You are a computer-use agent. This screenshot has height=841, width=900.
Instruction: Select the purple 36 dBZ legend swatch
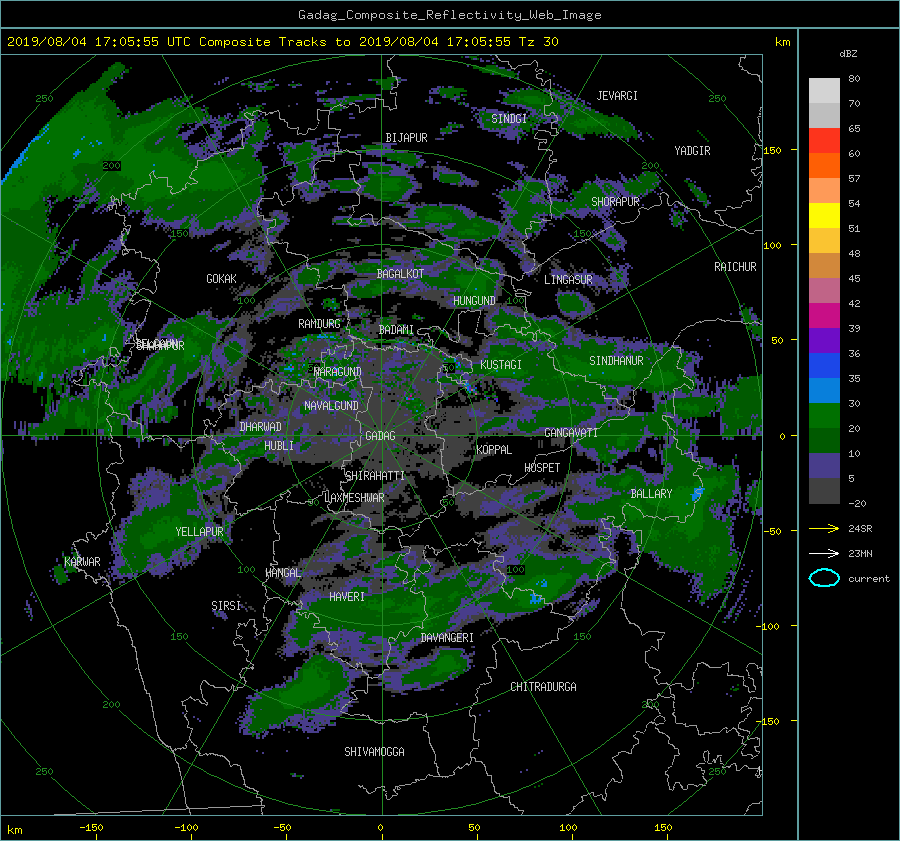[x=824, y=340]
